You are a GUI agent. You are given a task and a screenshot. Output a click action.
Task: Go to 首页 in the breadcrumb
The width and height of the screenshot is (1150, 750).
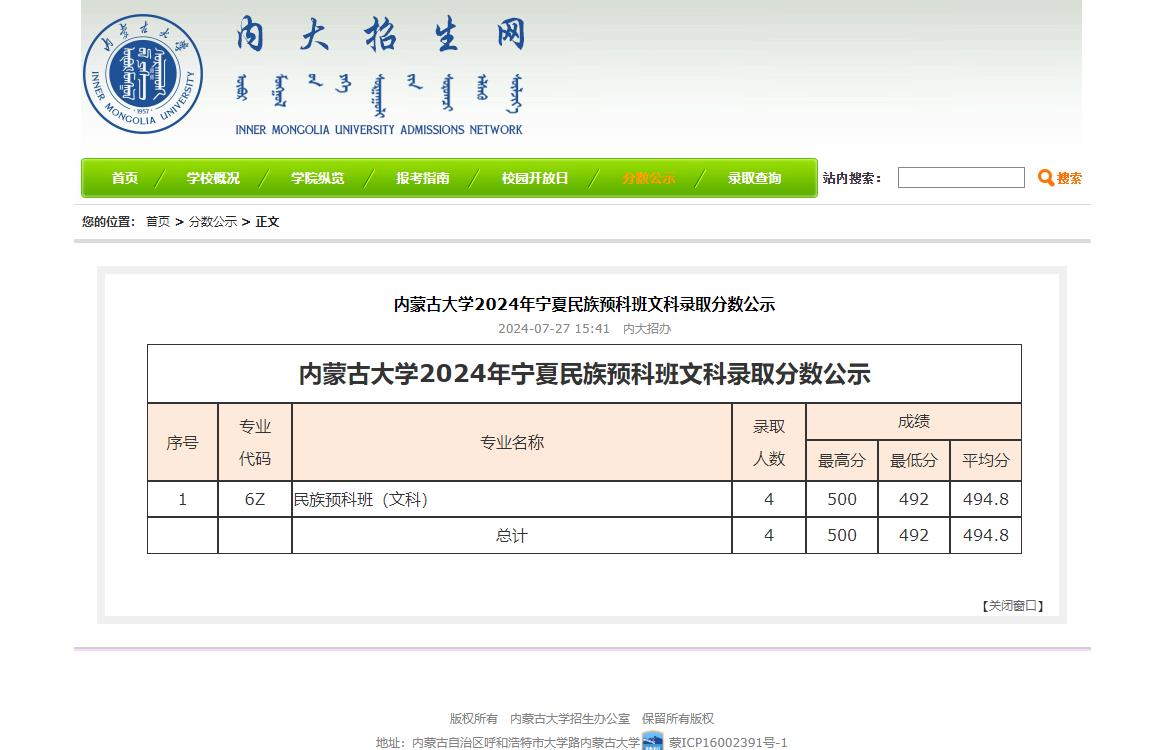[x=158, y=221]
